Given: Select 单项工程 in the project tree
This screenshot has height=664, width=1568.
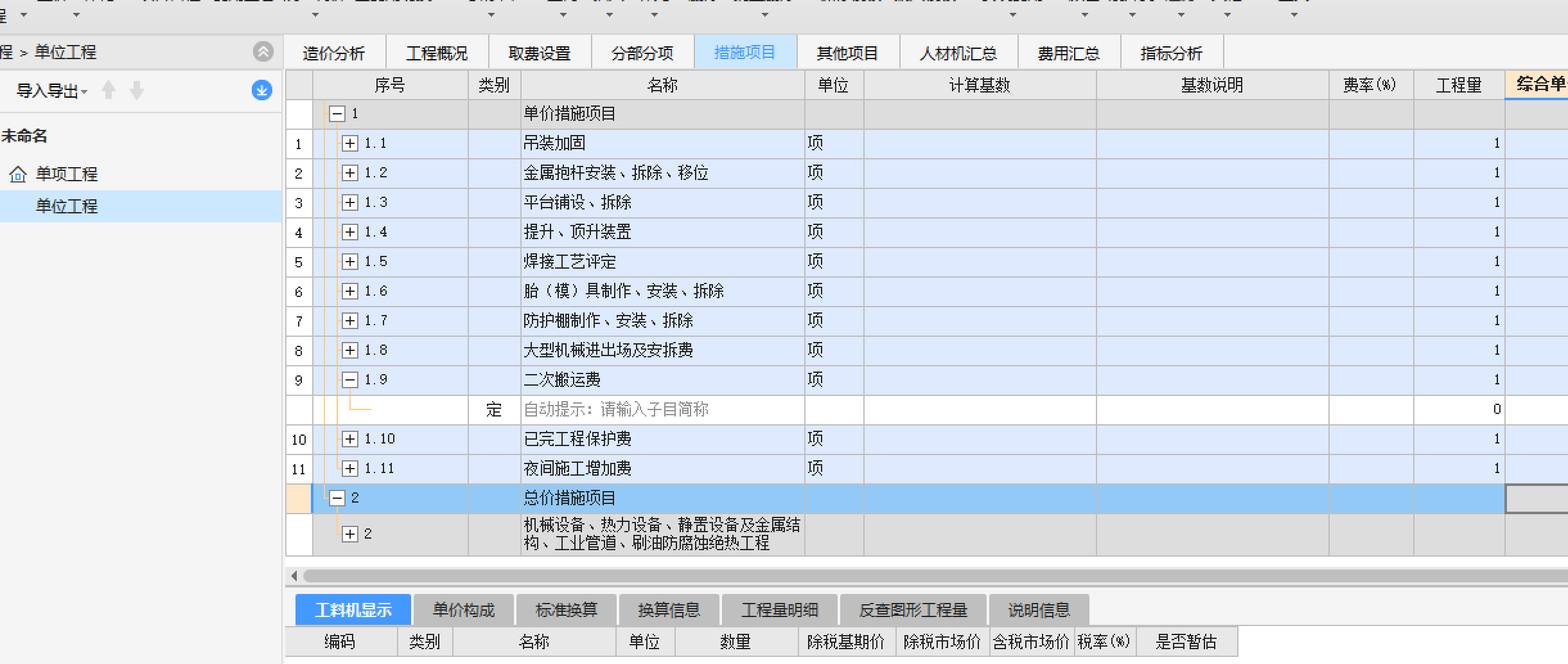Looking at the screenshot, I should [x=67, y=174].
